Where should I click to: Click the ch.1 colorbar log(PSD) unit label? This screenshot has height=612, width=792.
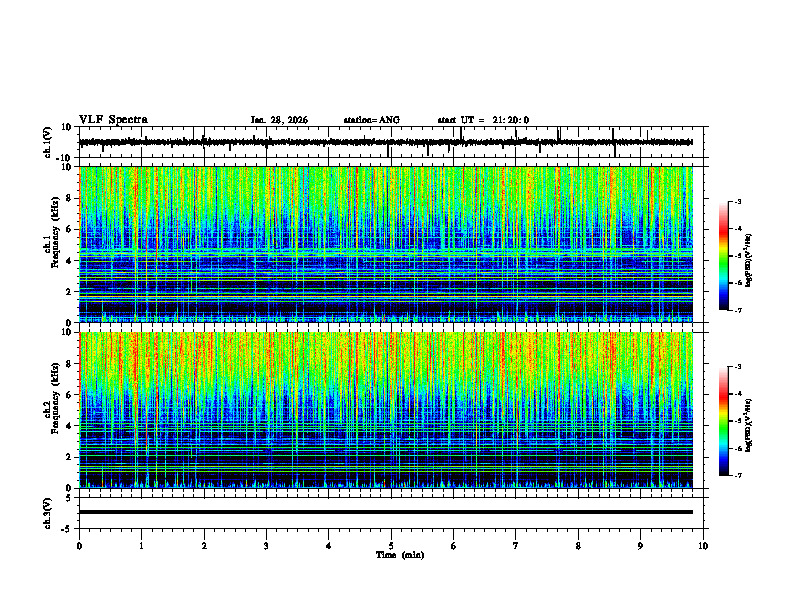[748, 261]
